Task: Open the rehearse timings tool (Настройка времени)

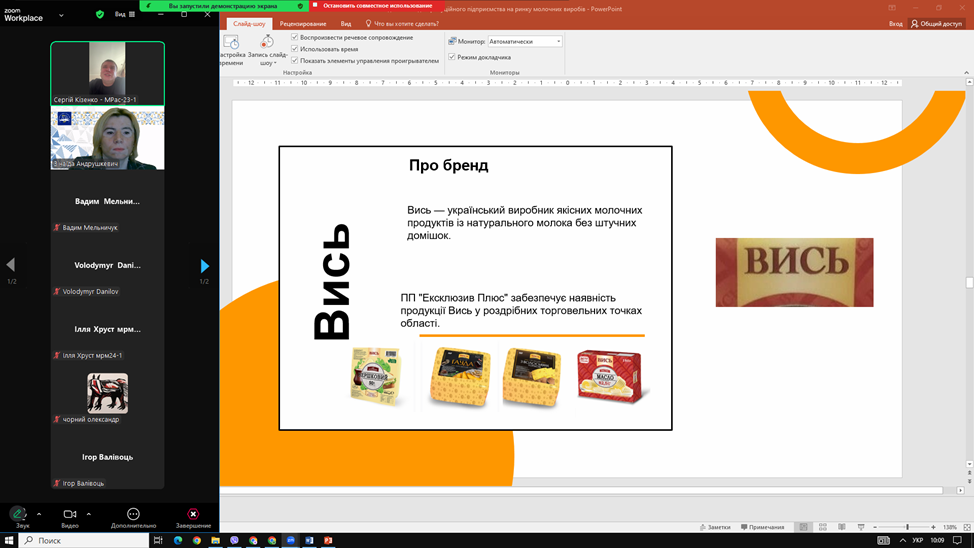Action: point(231,50)
